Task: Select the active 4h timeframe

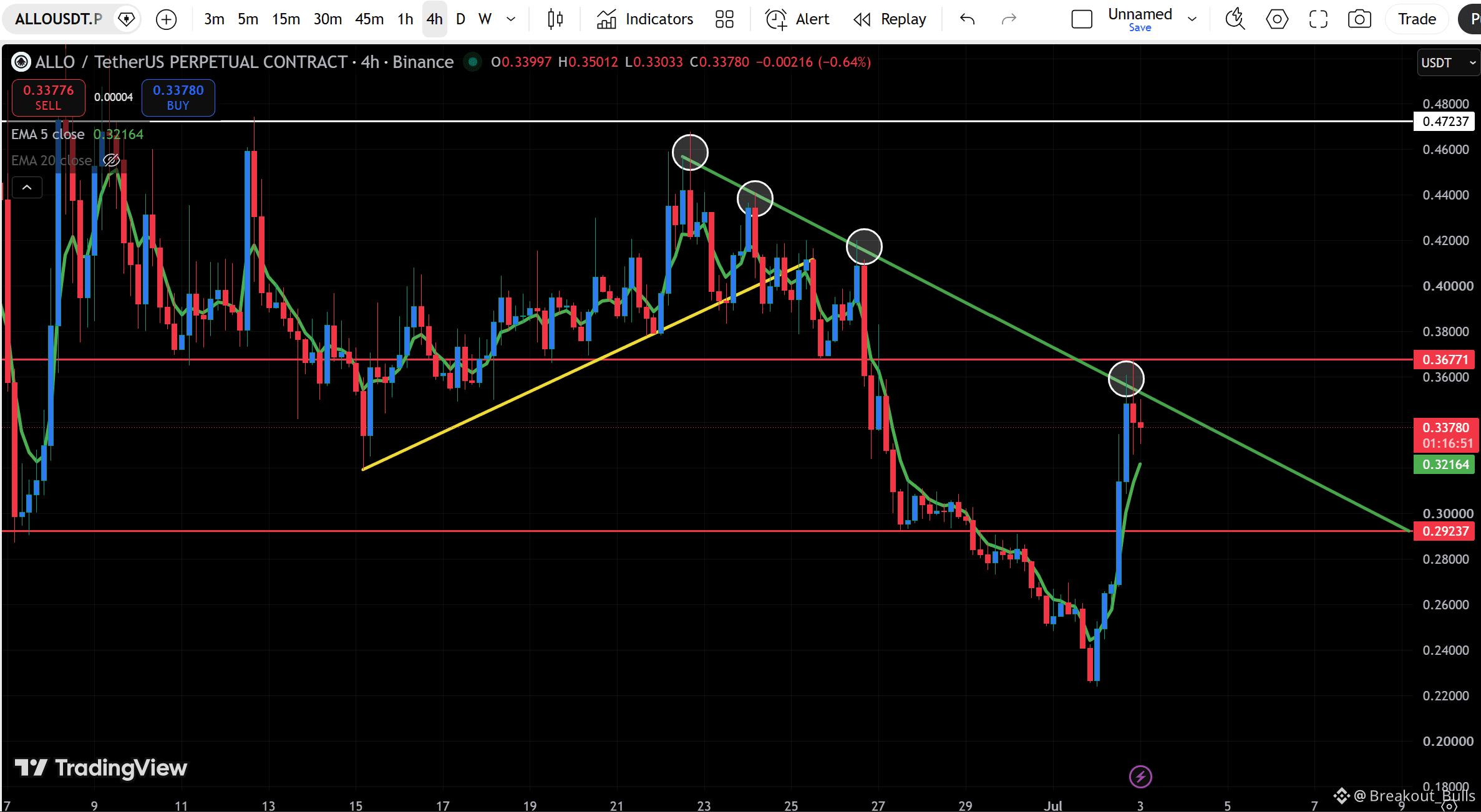Action: point(435,19)
